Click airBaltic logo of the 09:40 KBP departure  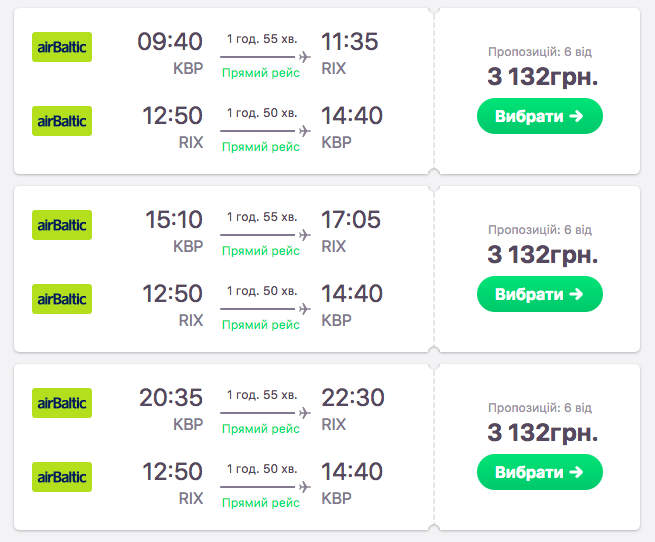[x=62, y=47]
